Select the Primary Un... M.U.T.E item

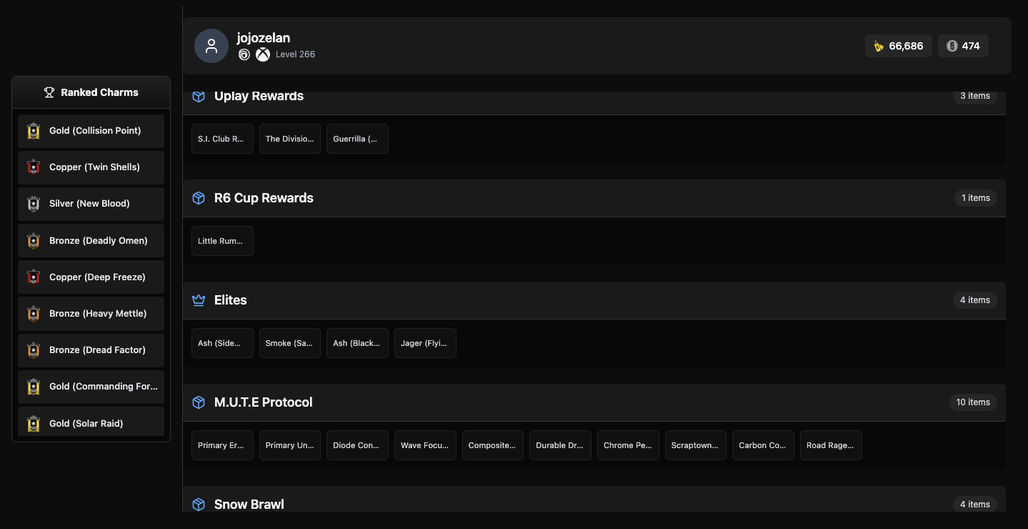(x=290, y=445)
